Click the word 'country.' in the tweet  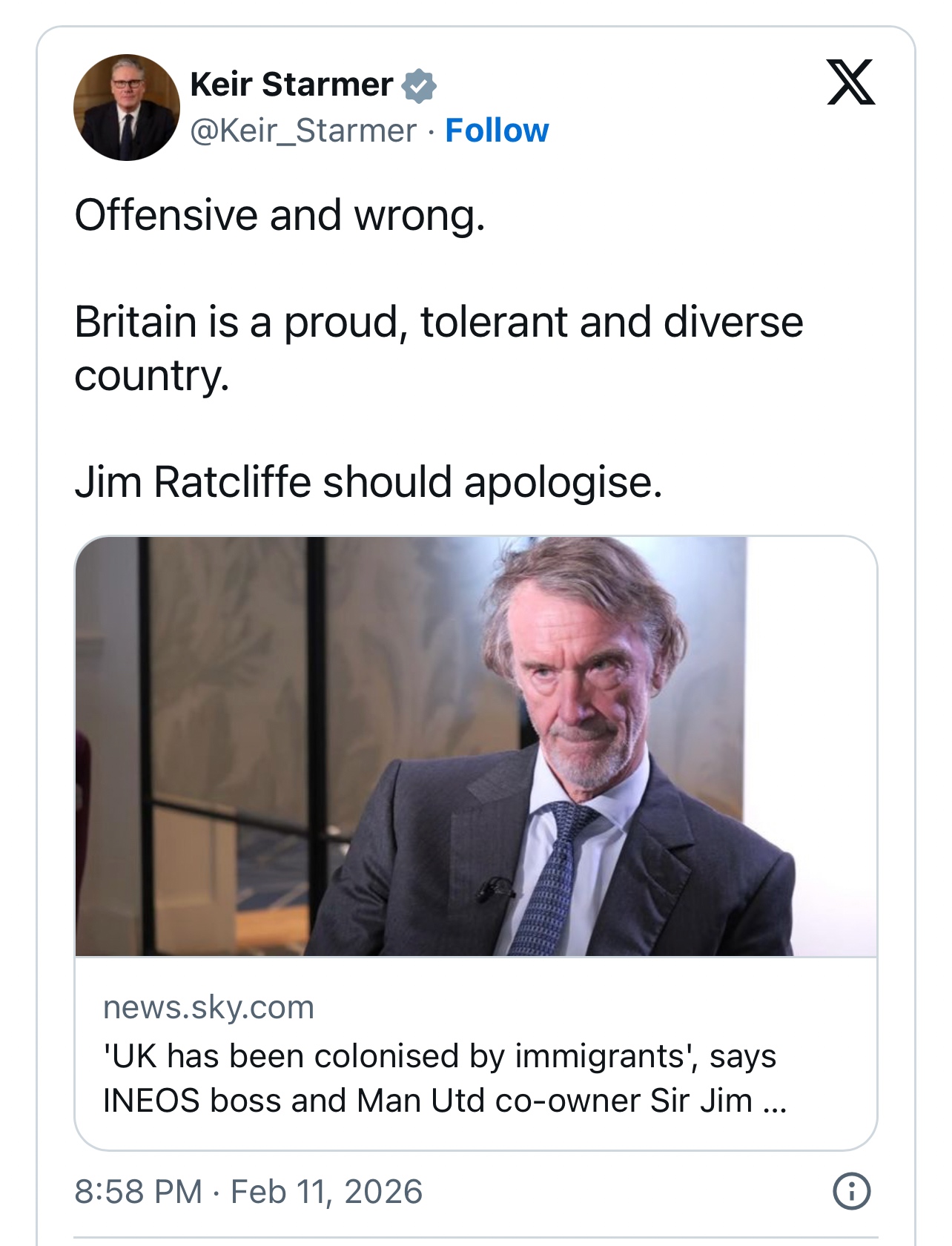(x=152, y=376)
